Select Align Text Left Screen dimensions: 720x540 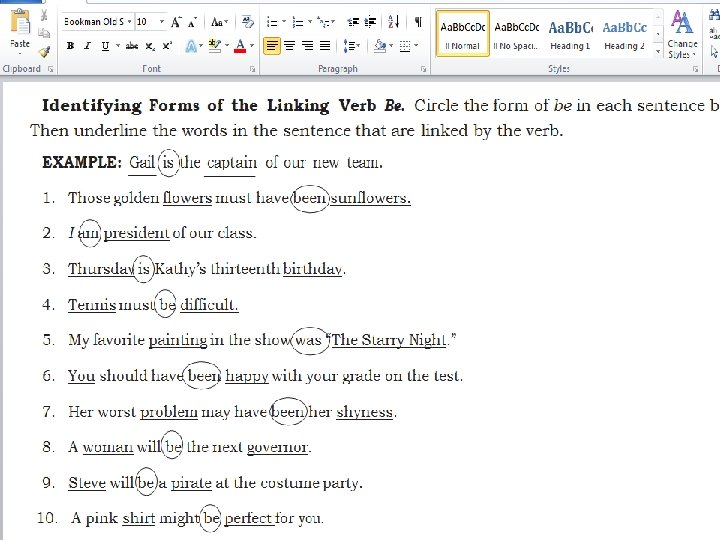(272, 45)
